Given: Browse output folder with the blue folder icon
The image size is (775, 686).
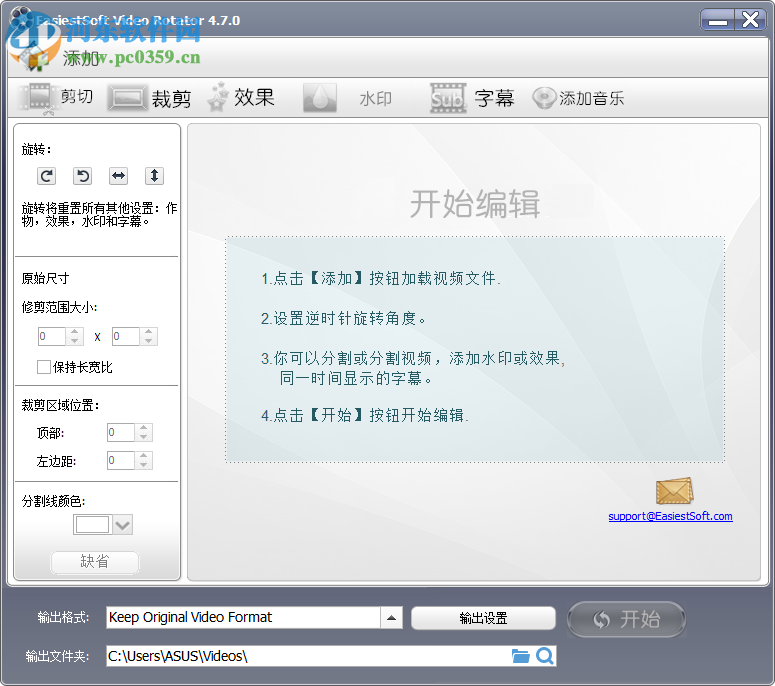Looking at the screenshot, I should [520, 656].
